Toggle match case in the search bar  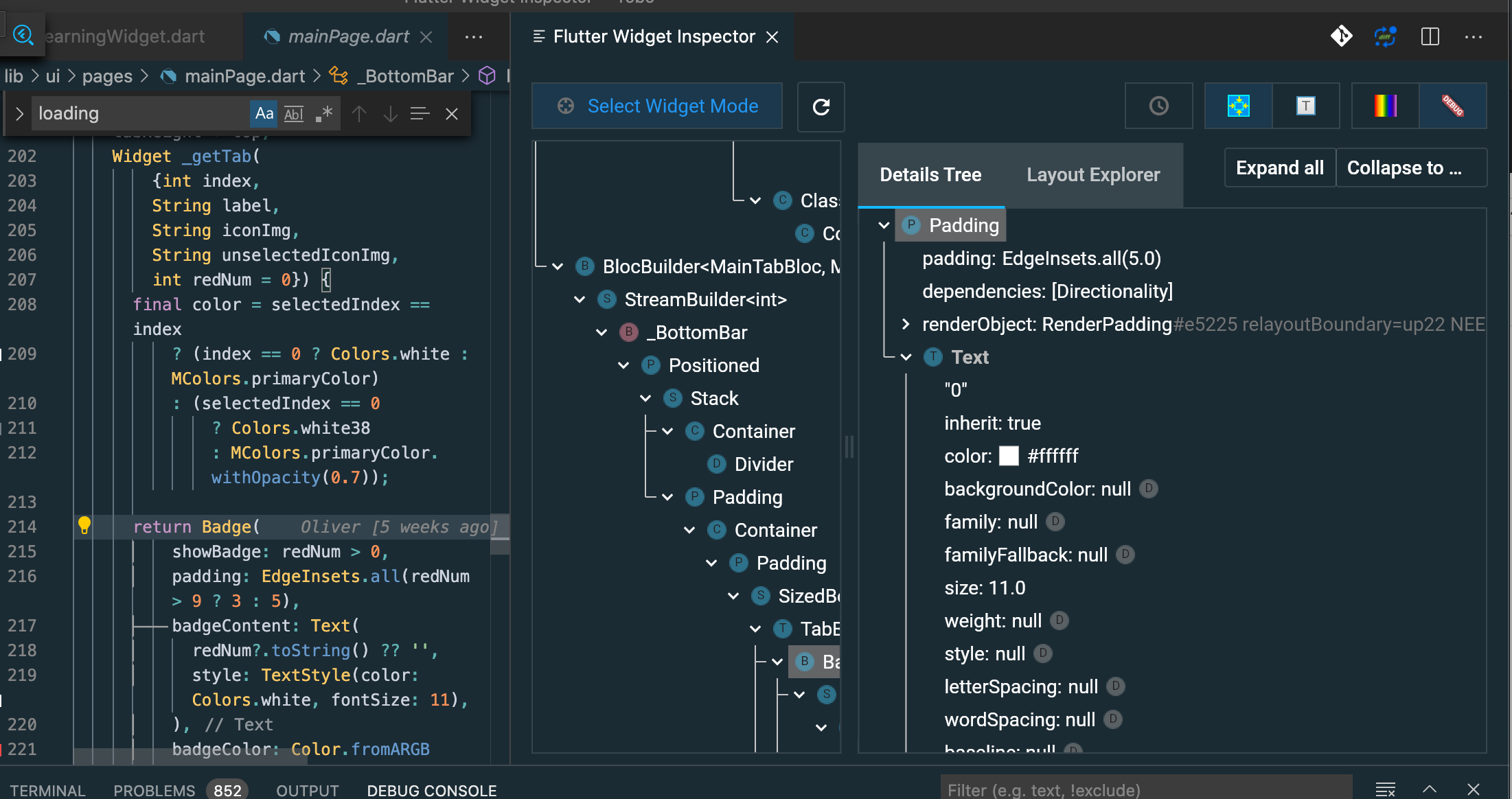[264, 113]
